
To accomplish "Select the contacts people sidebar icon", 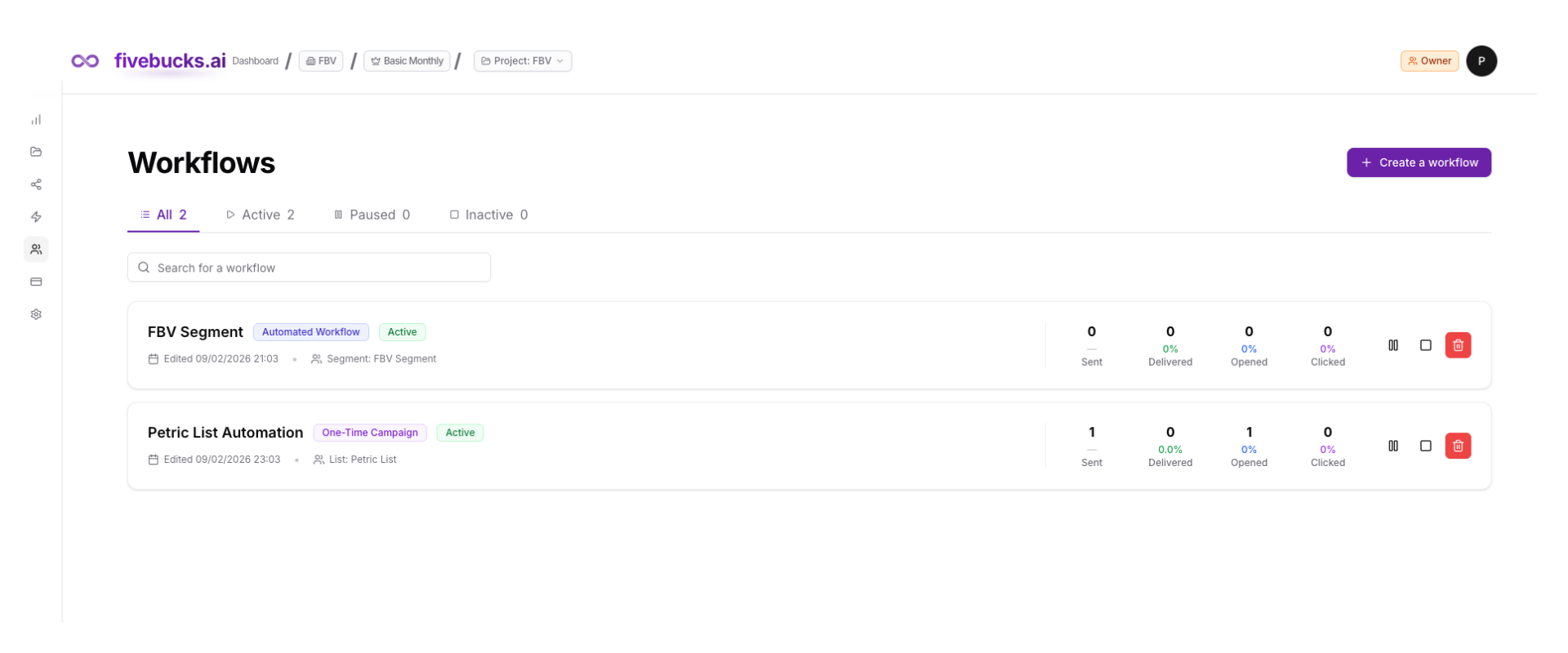I will (x=36, y=250).
